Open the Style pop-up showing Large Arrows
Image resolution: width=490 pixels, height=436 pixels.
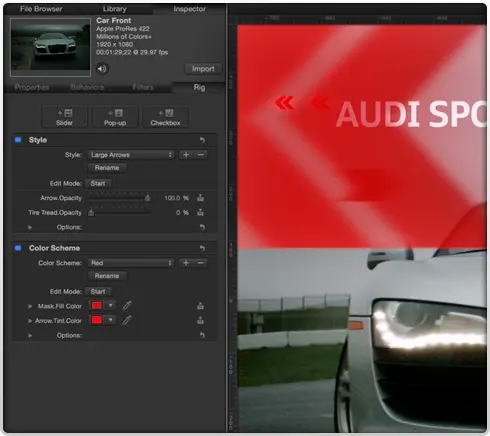coord(131,155)
